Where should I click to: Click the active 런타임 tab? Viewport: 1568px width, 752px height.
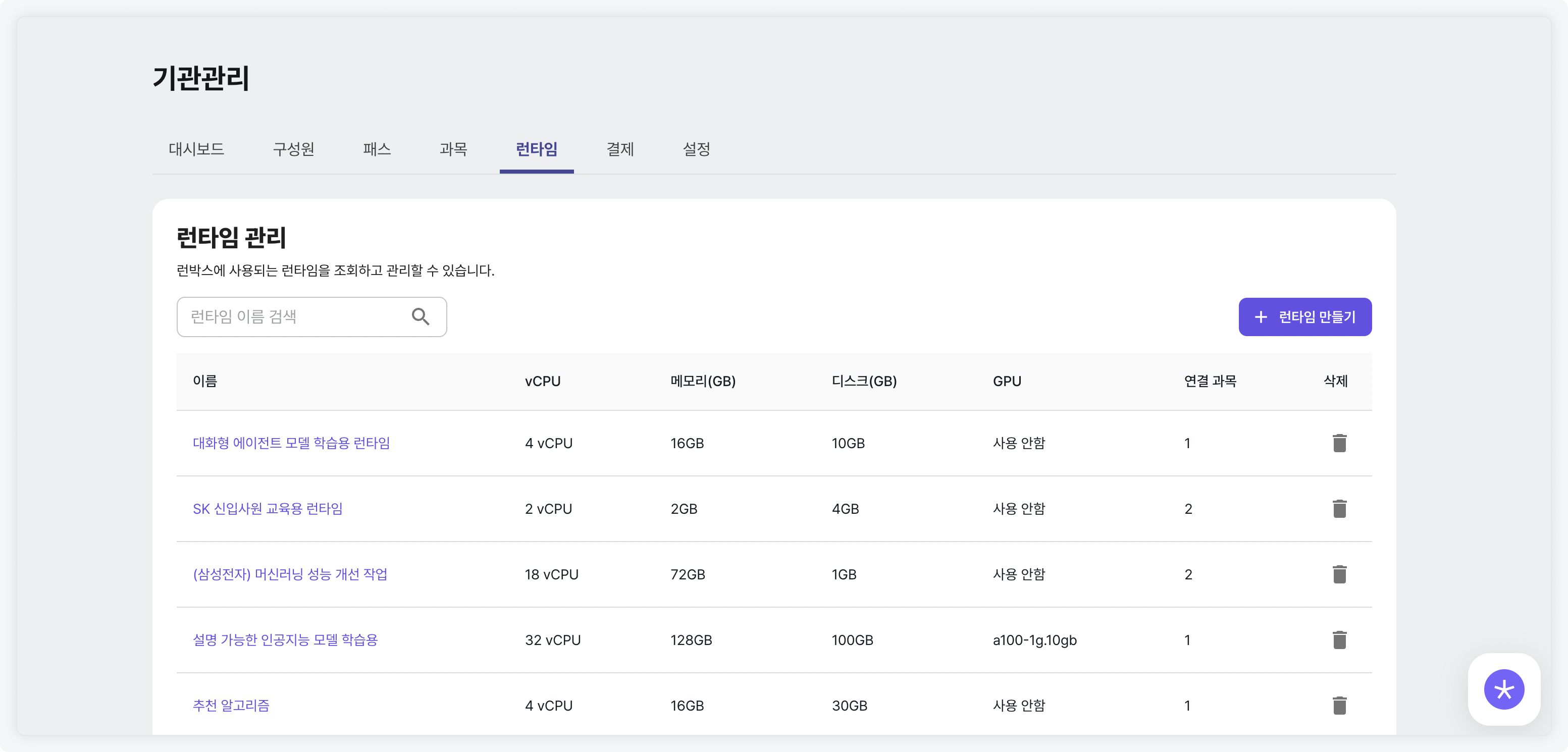point(536,149)
